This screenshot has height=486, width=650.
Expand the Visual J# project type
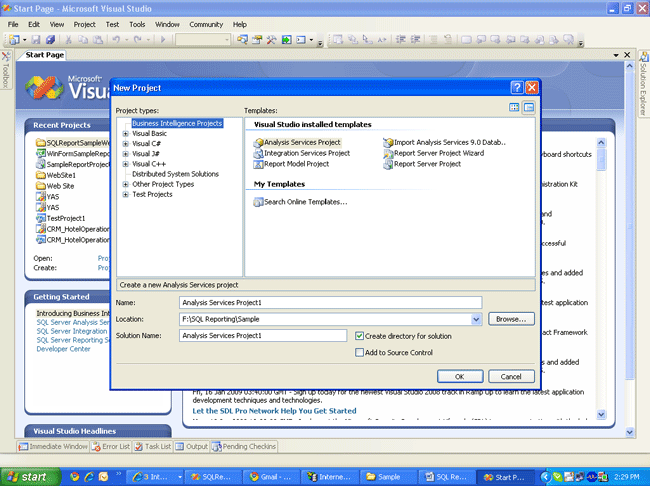point(126,154)
